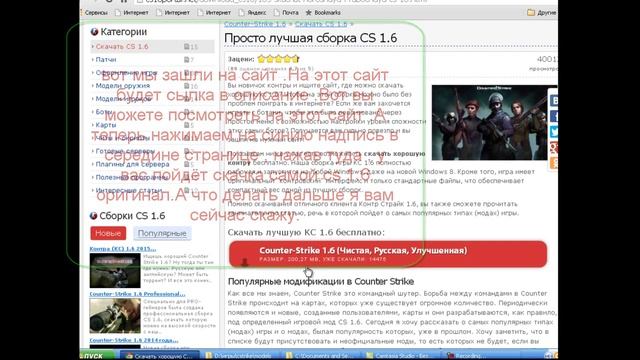Share the page via VK icon
Image resolution: width=640 pixels, height=360 pixels.
(x=553, y=100)
